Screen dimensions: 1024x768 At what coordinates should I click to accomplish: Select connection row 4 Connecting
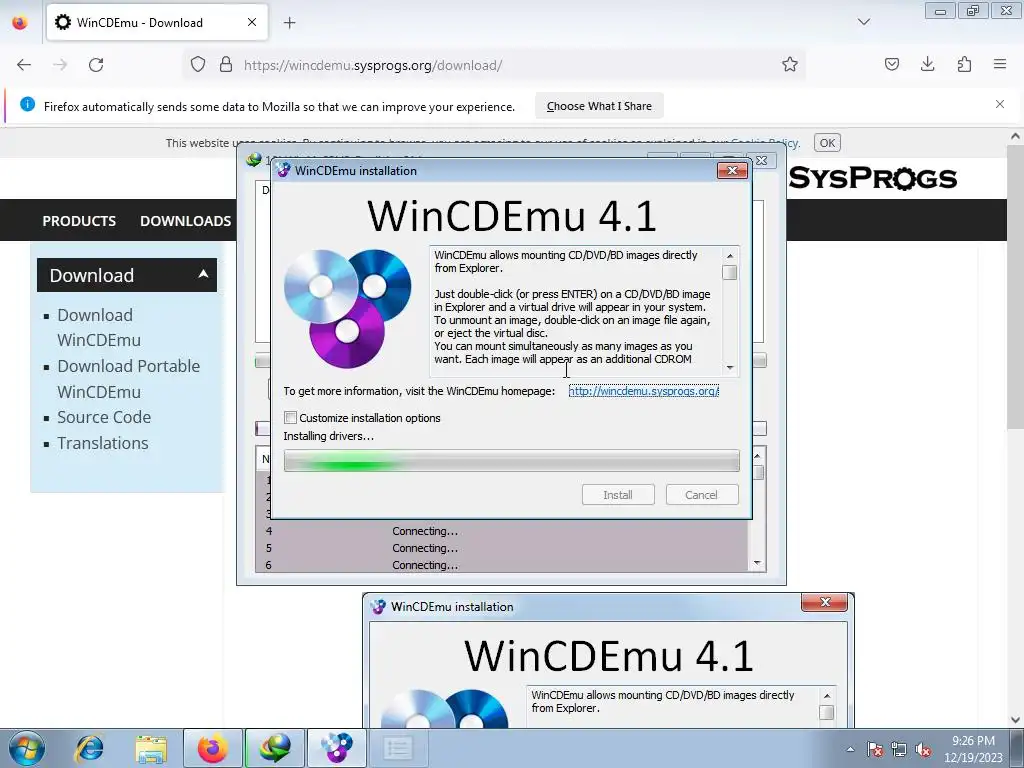[x=503, y=531]
